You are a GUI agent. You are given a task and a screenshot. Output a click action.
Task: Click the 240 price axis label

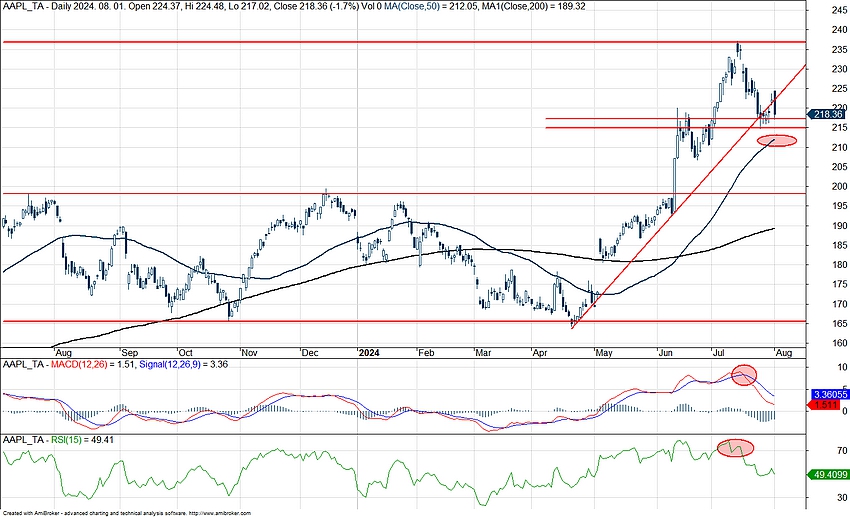click(x=838, y=30)
